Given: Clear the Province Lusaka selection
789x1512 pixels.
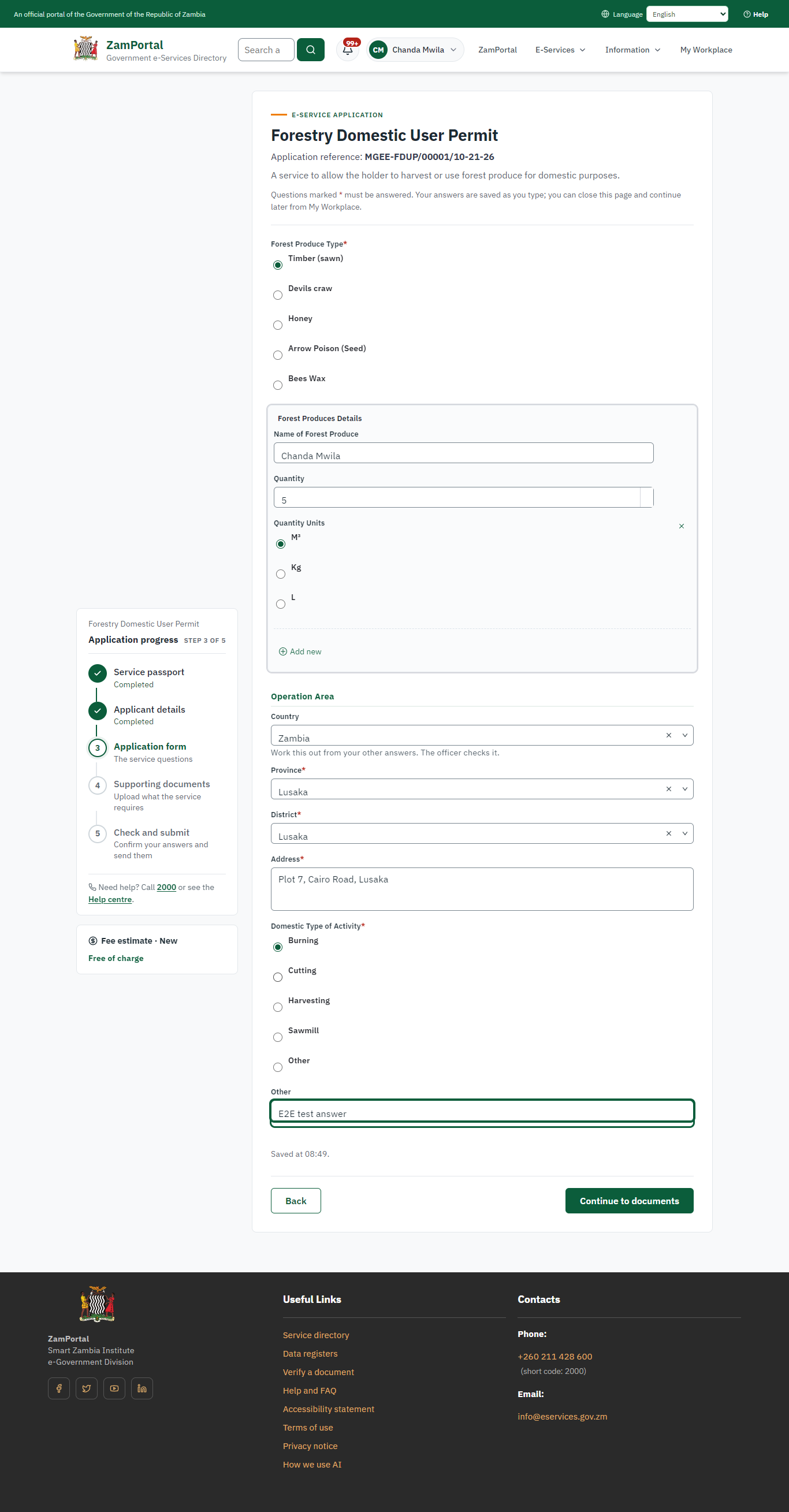Looking at the screenshot, I should point(669,789).
